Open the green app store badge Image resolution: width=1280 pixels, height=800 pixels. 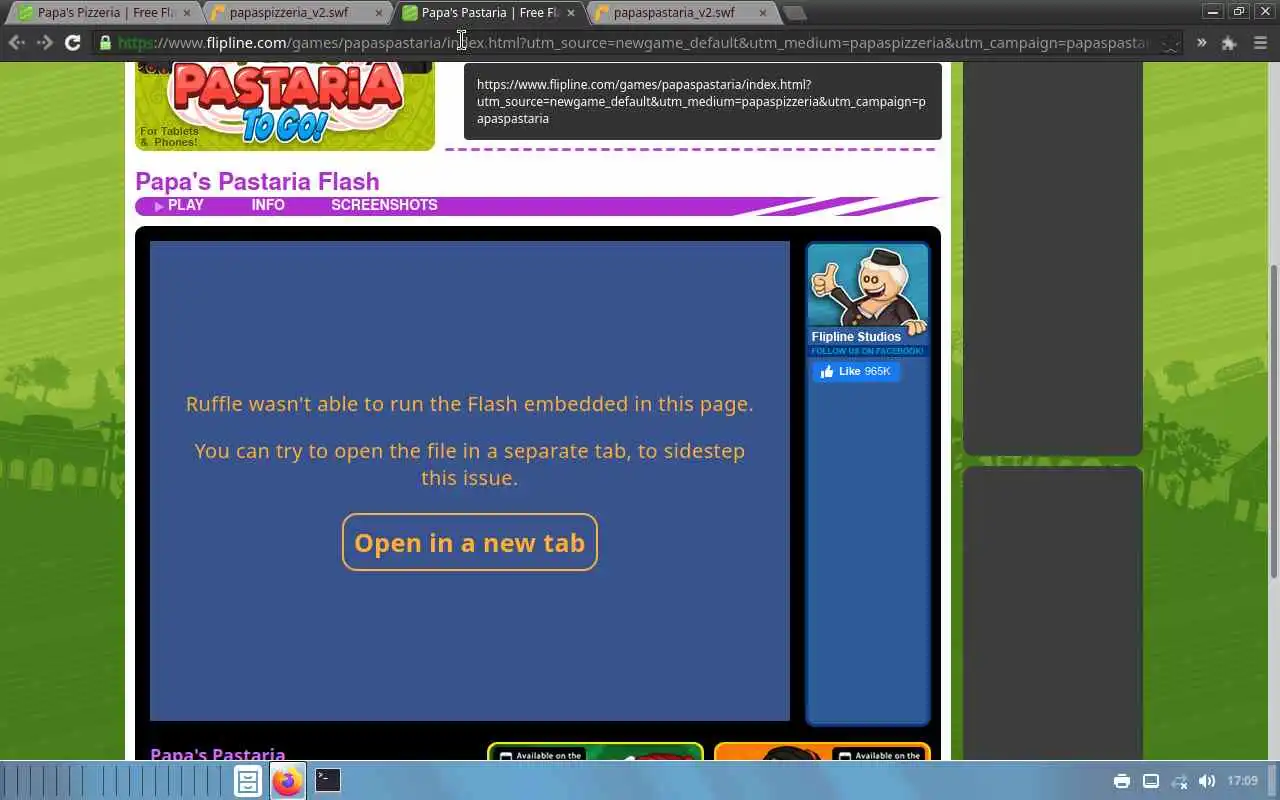click(595, 751)
